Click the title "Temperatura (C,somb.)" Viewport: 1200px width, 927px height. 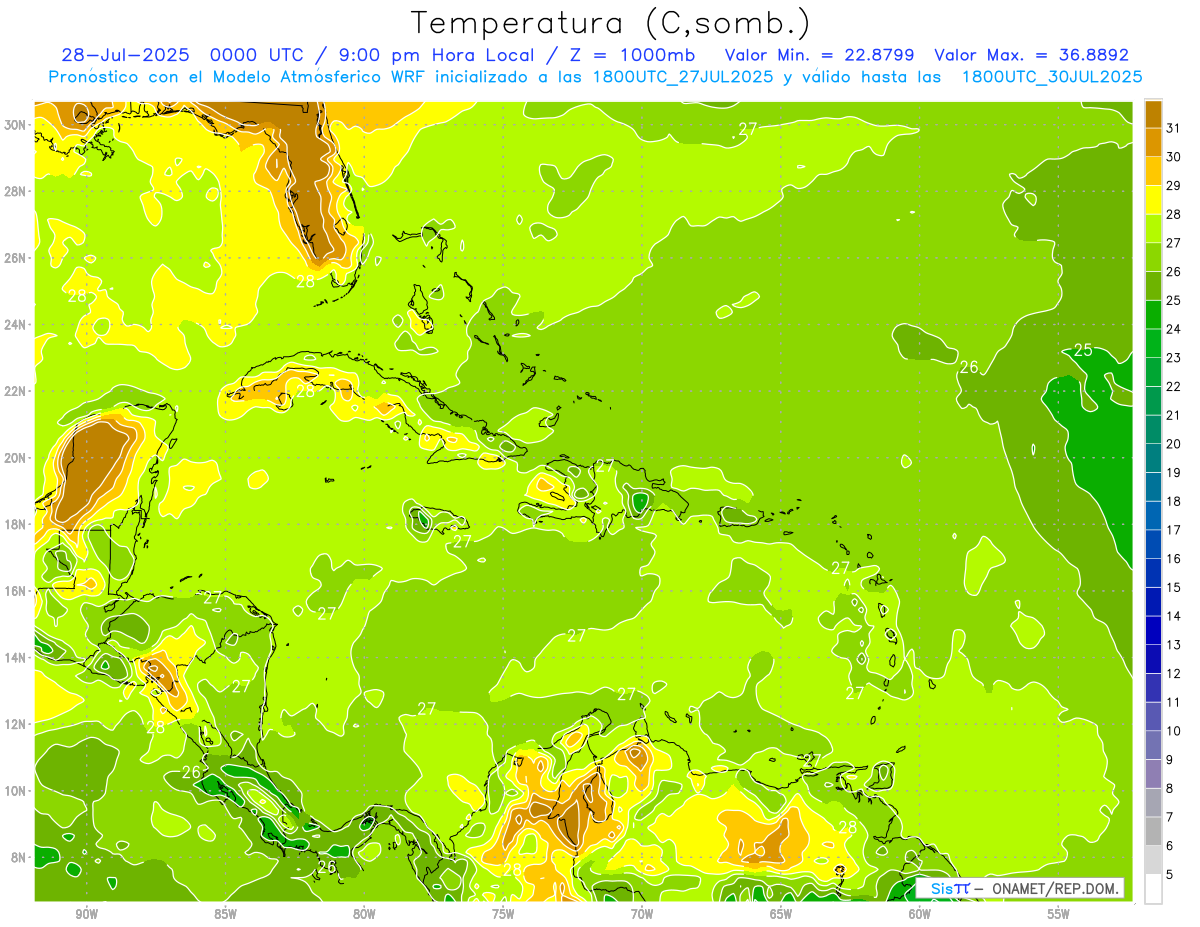click(611, 23)
